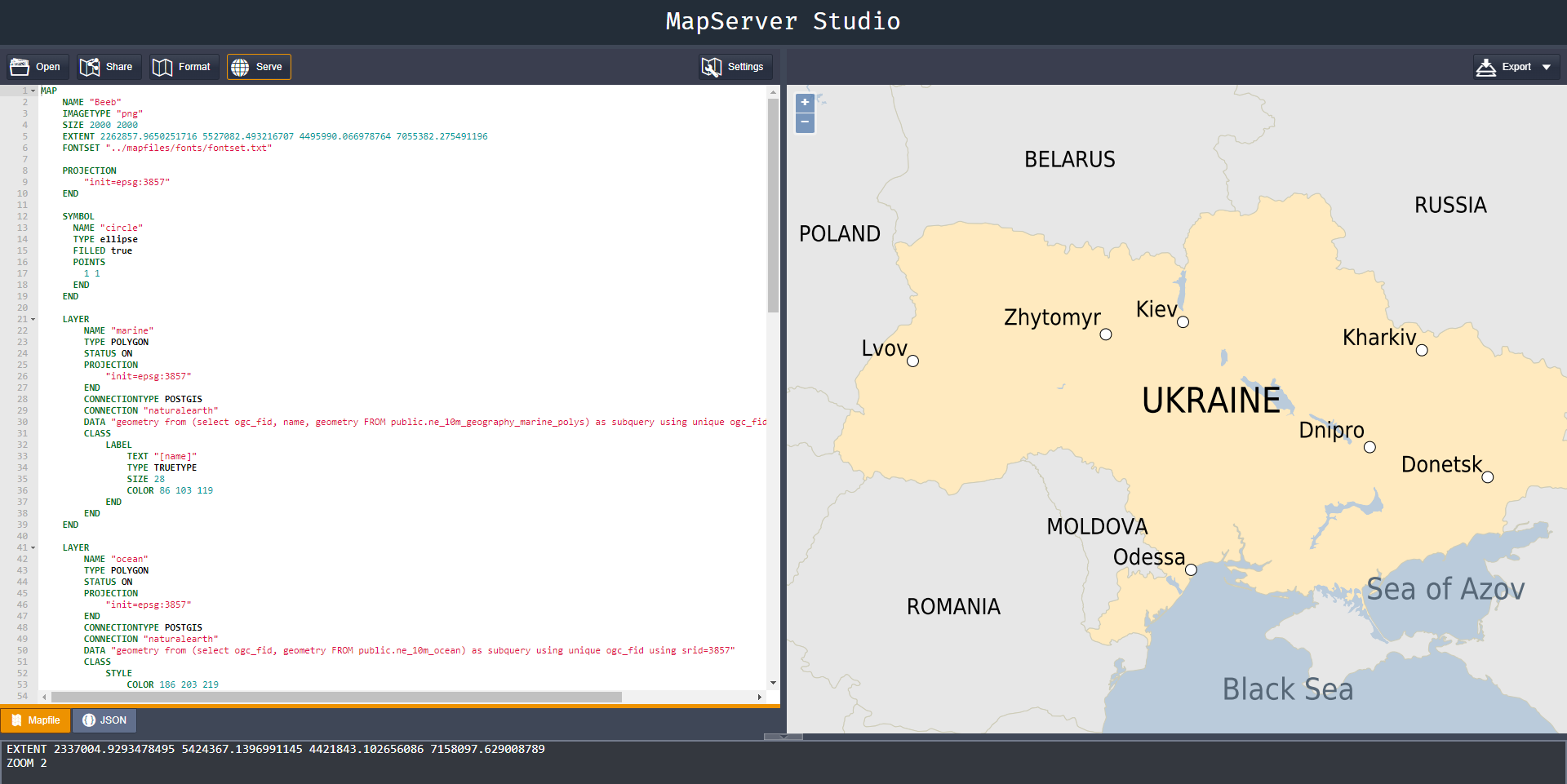Zoom out on the map

click(805, 122)
